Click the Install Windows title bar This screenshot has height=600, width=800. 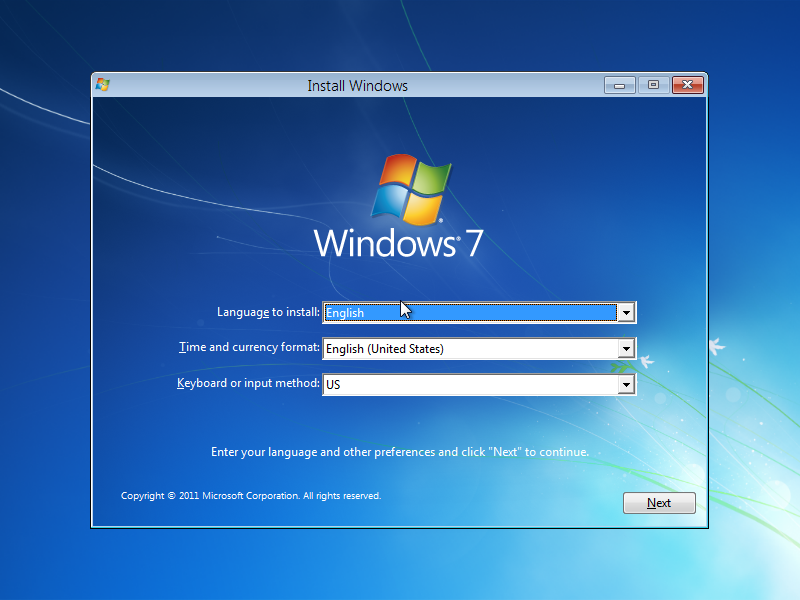(x=357, y=85)
